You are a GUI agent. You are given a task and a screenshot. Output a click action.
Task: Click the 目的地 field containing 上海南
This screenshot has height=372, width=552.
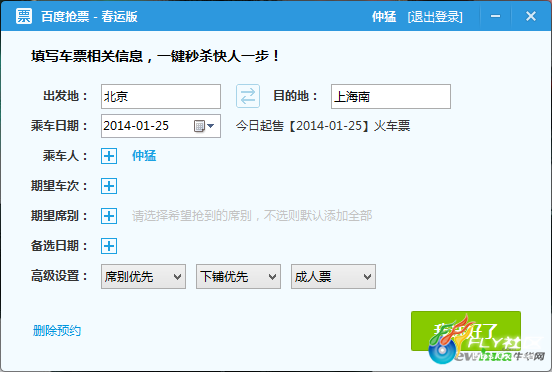(x=391, y=96)
